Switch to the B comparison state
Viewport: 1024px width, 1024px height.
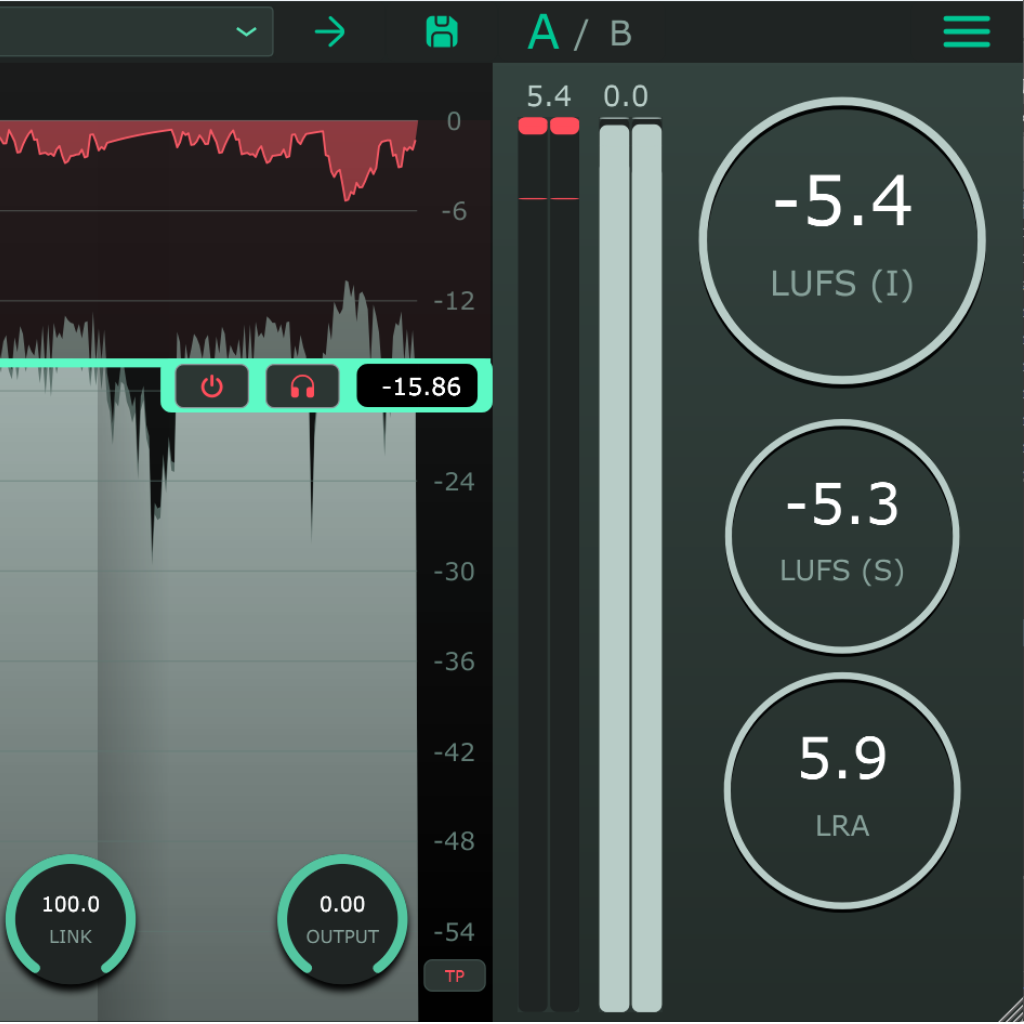click(620, 33)
